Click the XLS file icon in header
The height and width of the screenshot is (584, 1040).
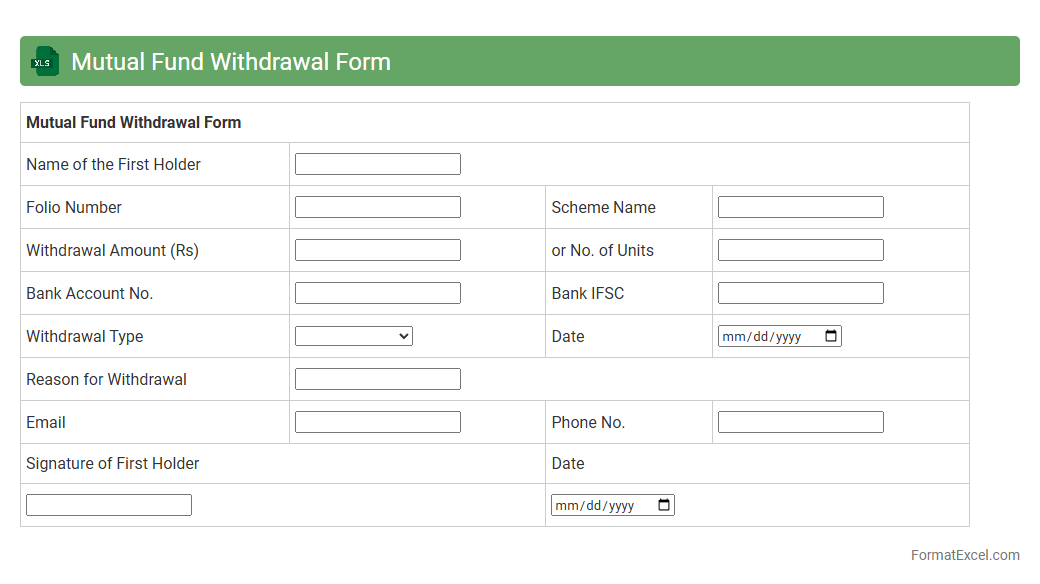click(45, 62)
